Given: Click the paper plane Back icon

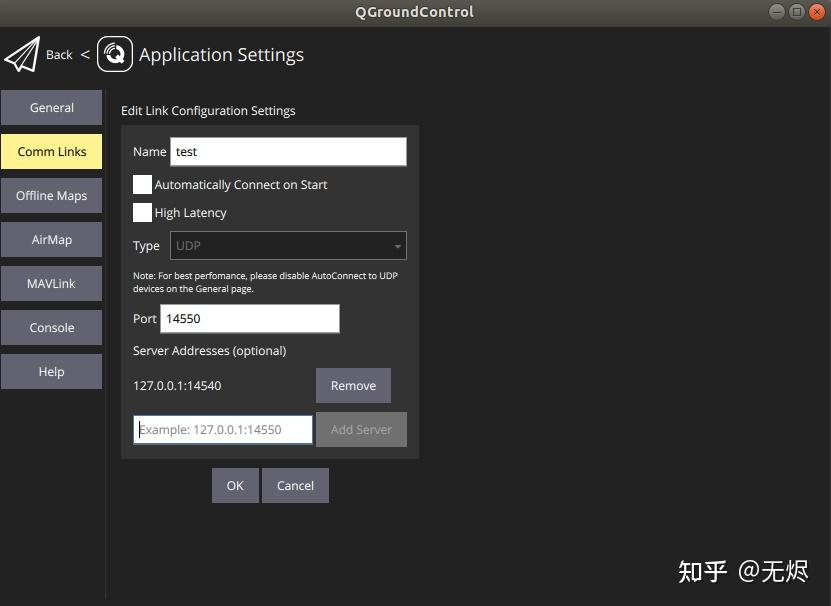Looking at the screenshot, I should pos(23,53).
